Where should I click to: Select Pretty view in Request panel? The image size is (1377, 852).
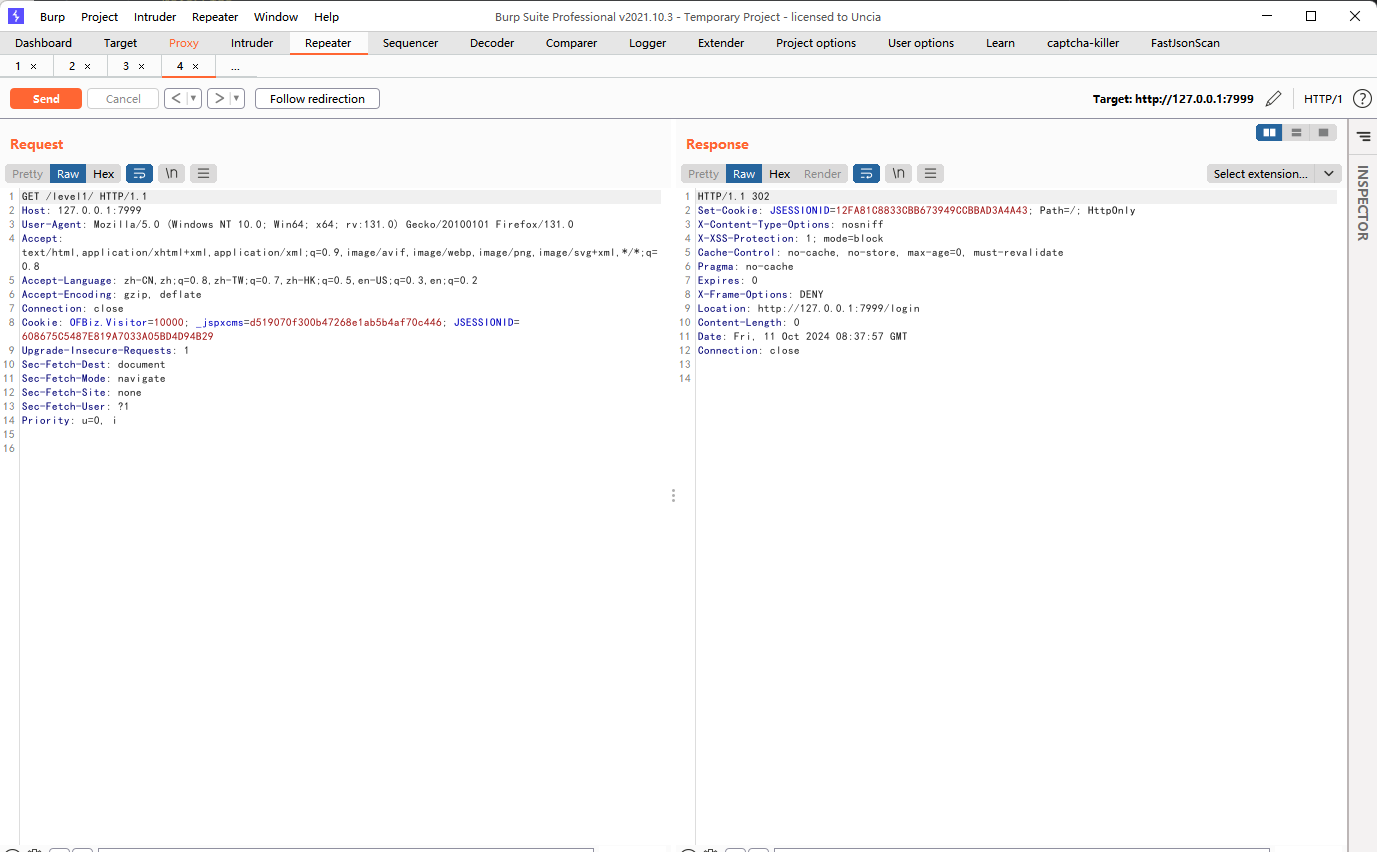tap(27, 174)
